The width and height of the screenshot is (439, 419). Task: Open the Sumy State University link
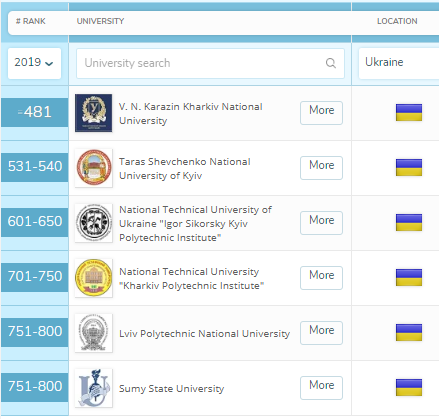tap(172, 389)
